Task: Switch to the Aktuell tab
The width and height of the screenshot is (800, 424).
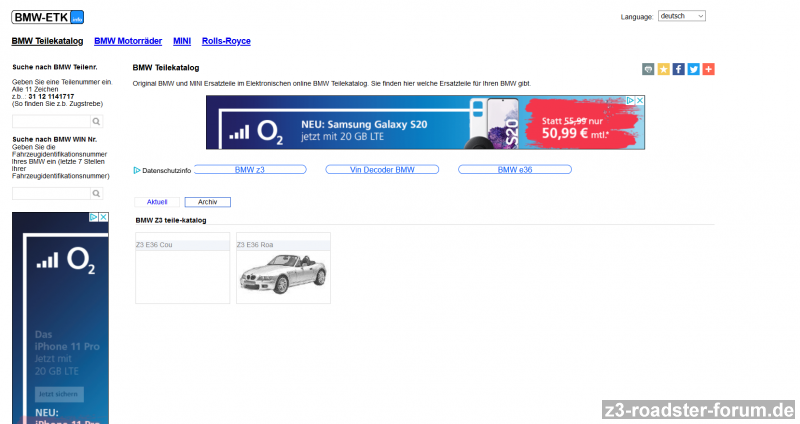Action: coord(157,202)
